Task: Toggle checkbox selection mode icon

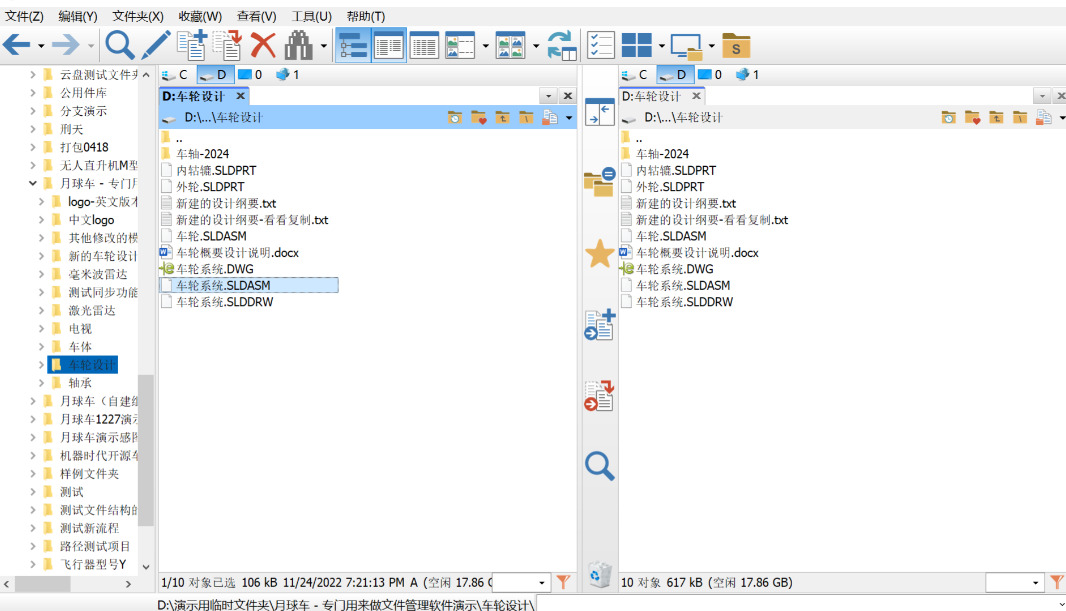Action: pos(601,46)
